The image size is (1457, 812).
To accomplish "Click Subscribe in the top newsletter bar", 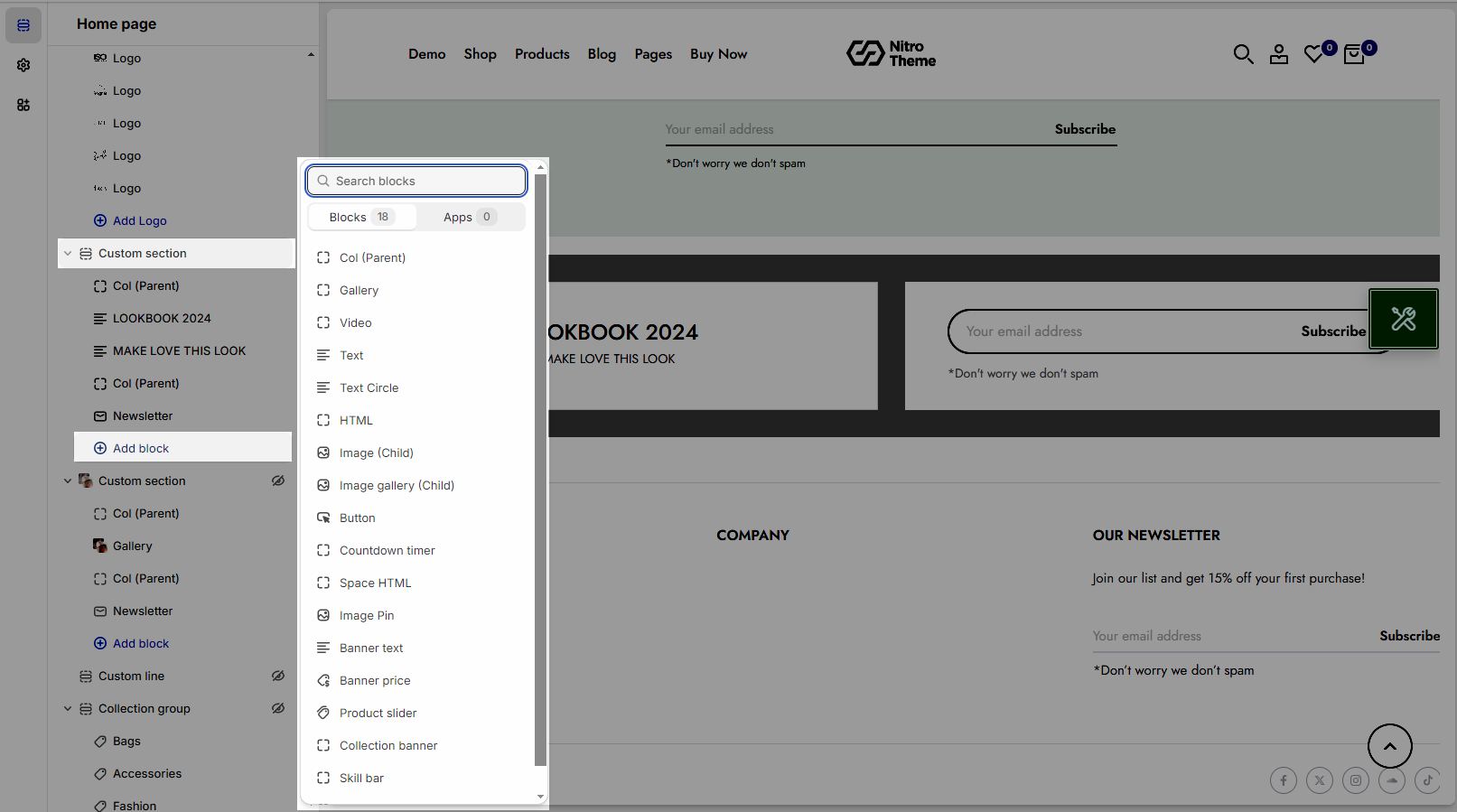I will [x=1085, y=129].
